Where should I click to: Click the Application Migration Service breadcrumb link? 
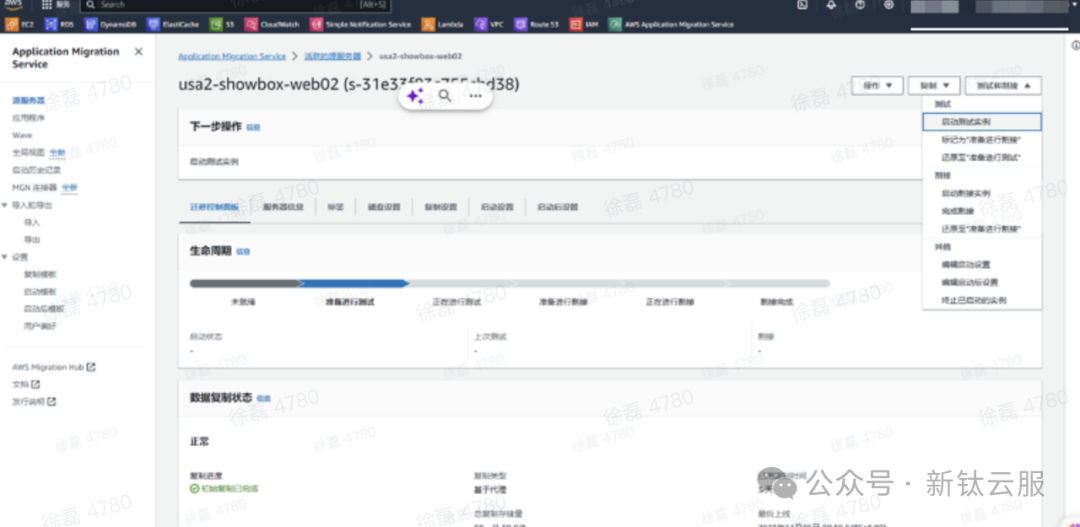pyautogui.click(x=232, y=56)
